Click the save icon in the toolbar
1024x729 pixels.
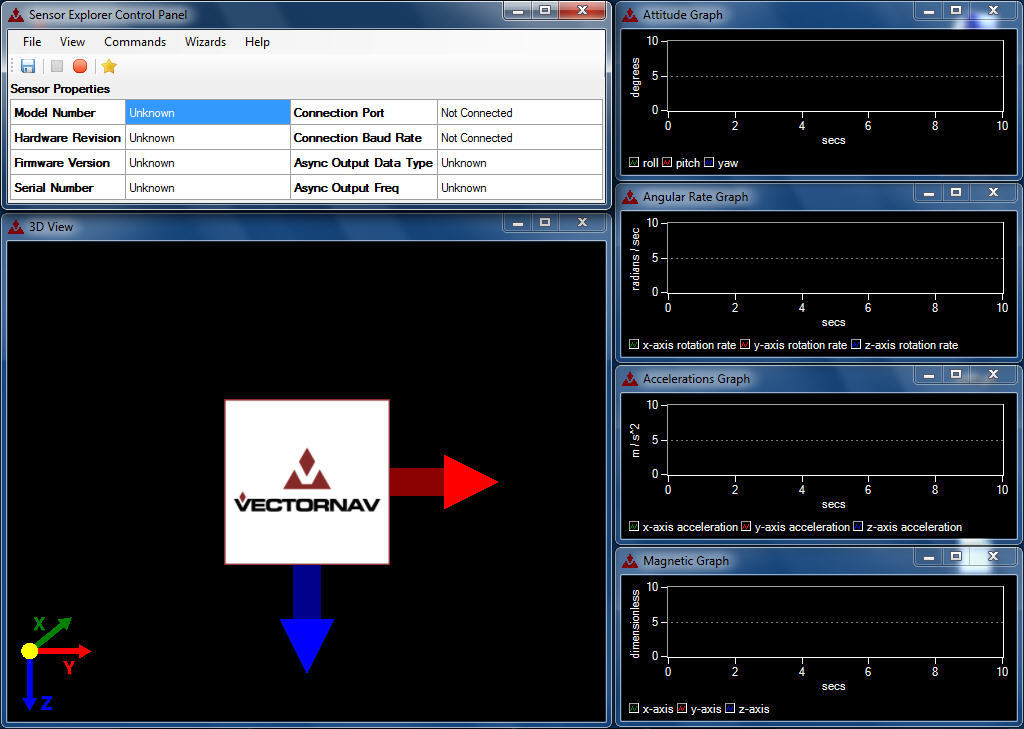(27, 66)
